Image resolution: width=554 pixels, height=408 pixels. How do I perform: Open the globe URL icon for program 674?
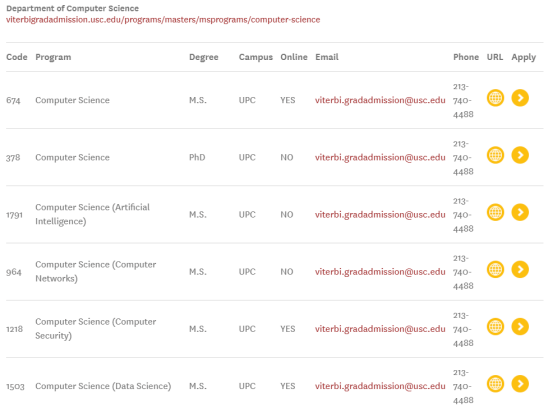coord(495,98)
